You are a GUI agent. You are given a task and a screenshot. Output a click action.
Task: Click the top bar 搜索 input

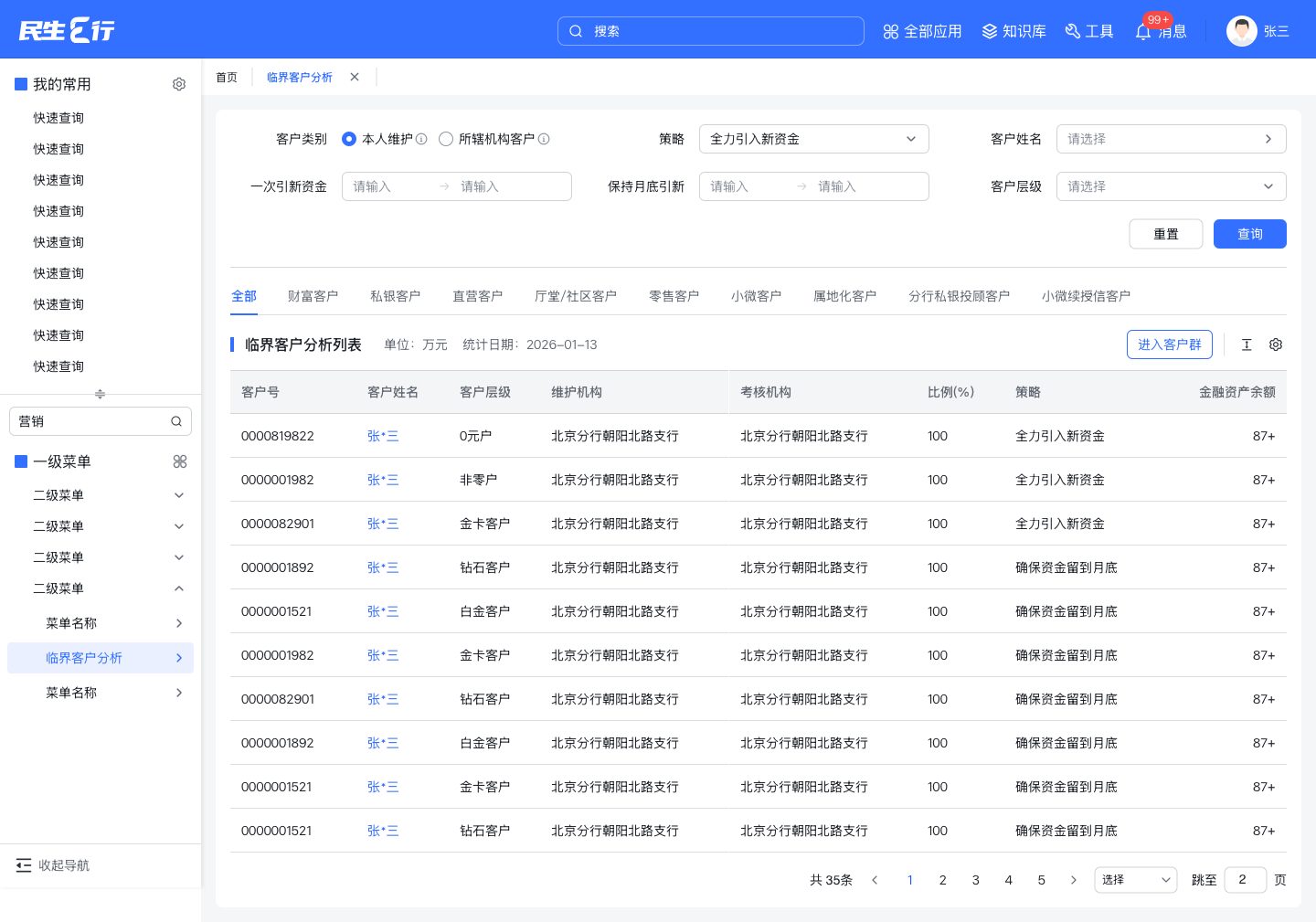click(711, 31)
